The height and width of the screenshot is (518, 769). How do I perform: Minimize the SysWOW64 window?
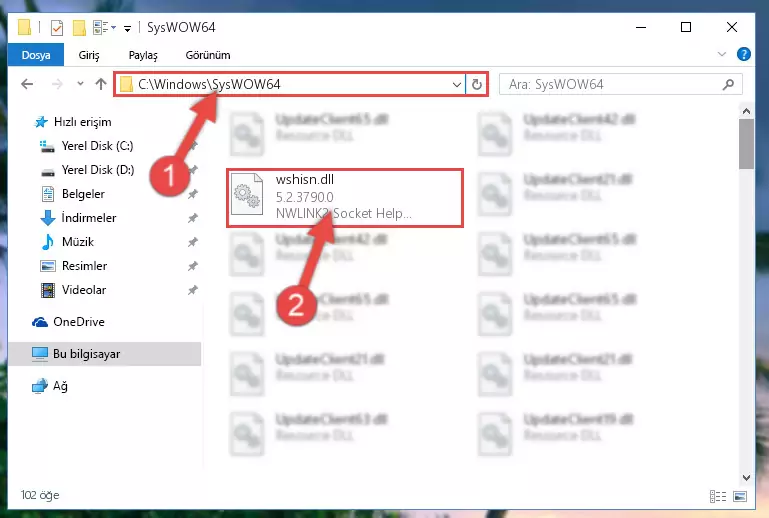641,27
